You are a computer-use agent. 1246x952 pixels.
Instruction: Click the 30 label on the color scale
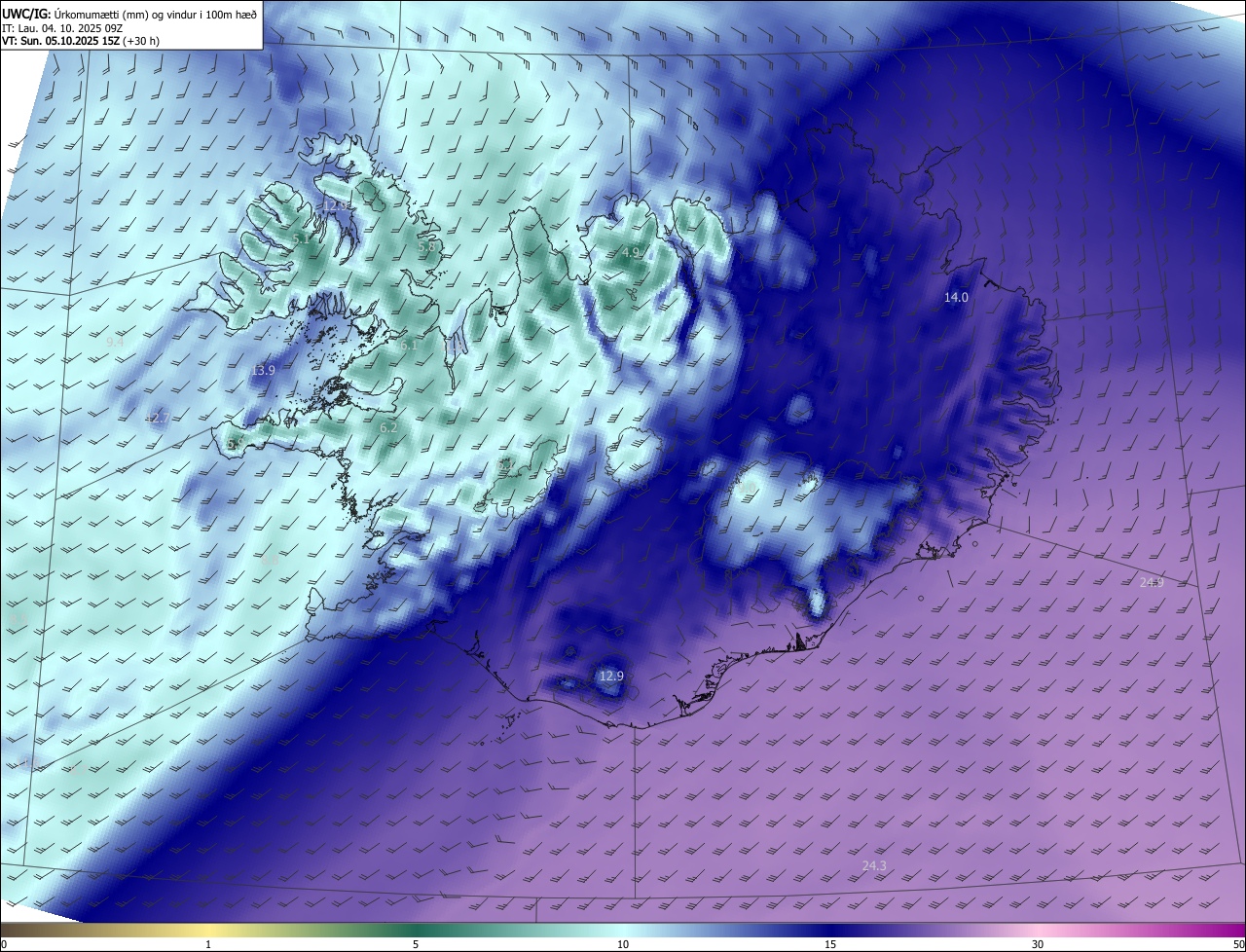pos(1038,944)
